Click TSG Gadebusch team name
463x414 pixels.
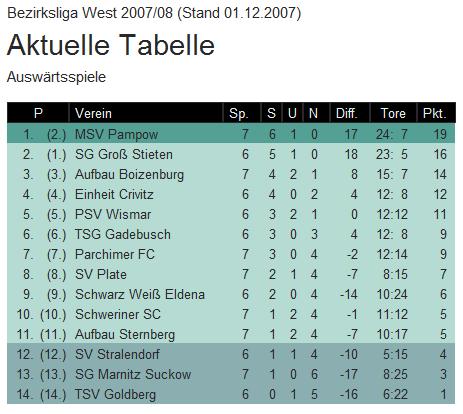[123, 234]
